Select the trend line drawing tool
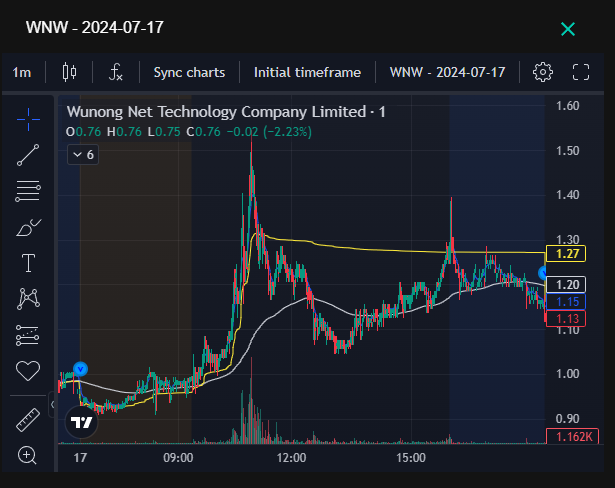The width and height of the screenshot is (615, 488). (x=28, y=155)
